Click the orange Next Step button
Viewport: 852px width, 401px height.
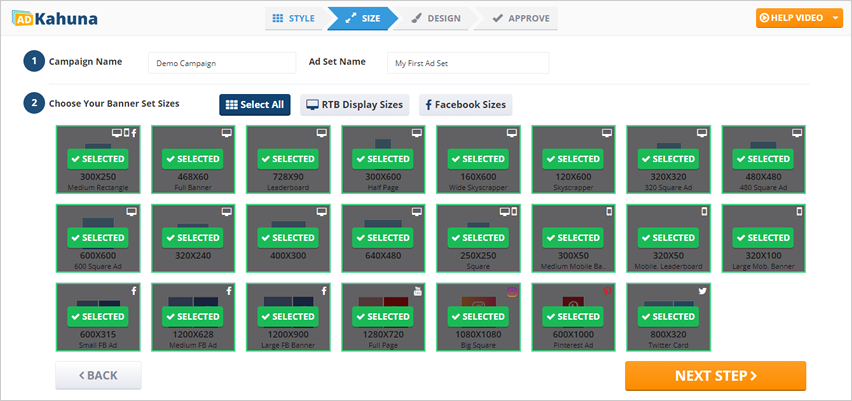click(x=715, y=376)
